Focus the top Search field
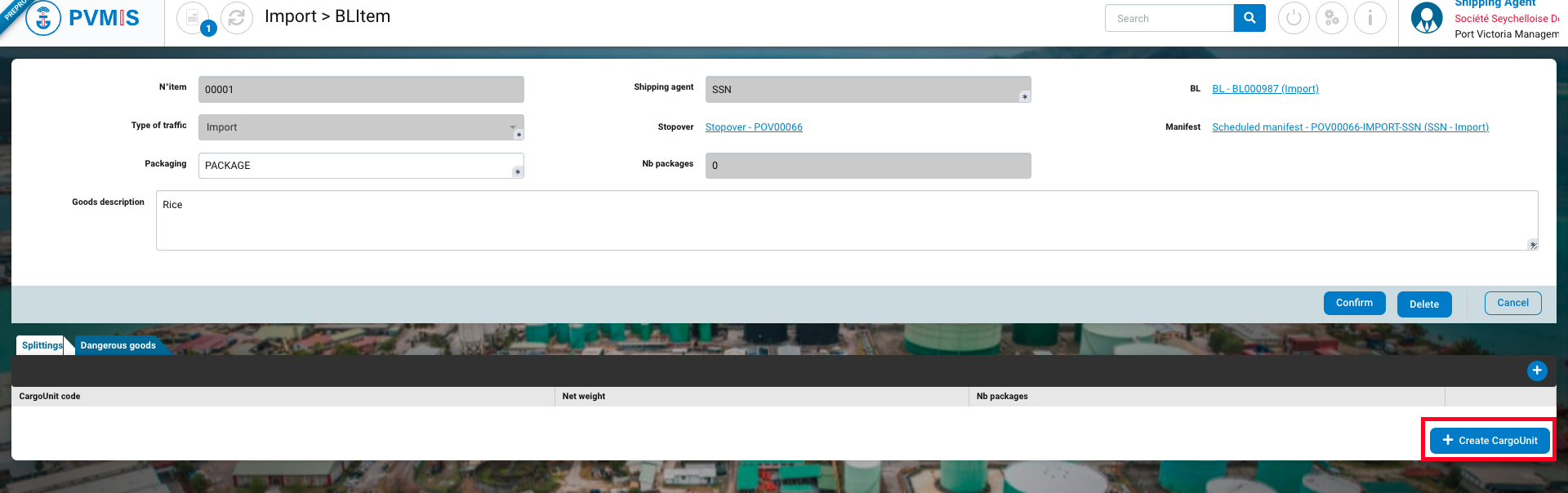The height and width of the screenshot is (493, 1568). (1169, 18)
